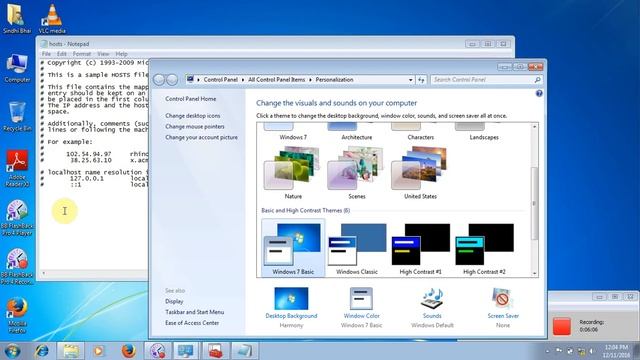The image size is (640, 360).
Task: Show hidden system tray icons
Action: click(547, 351)
